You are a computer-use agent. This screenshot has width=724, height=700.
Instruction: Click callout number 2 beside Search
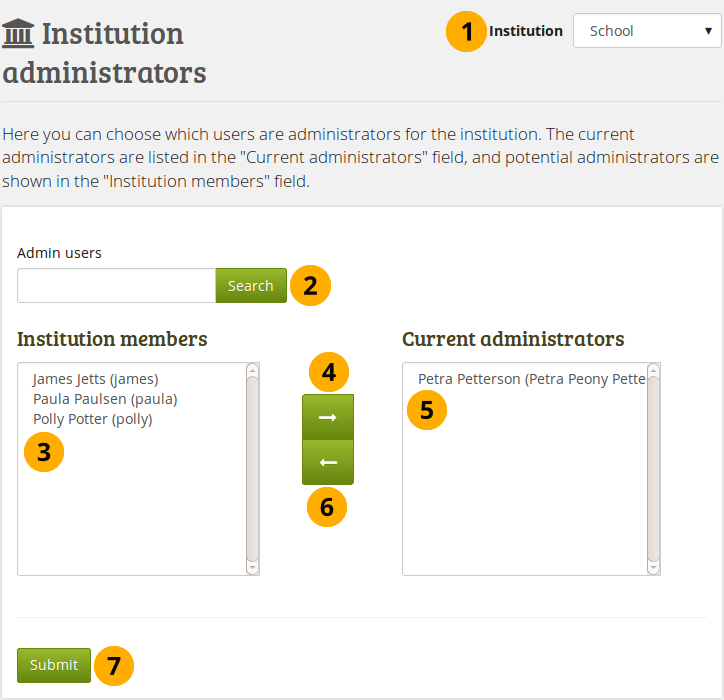(x=310, y=286)
